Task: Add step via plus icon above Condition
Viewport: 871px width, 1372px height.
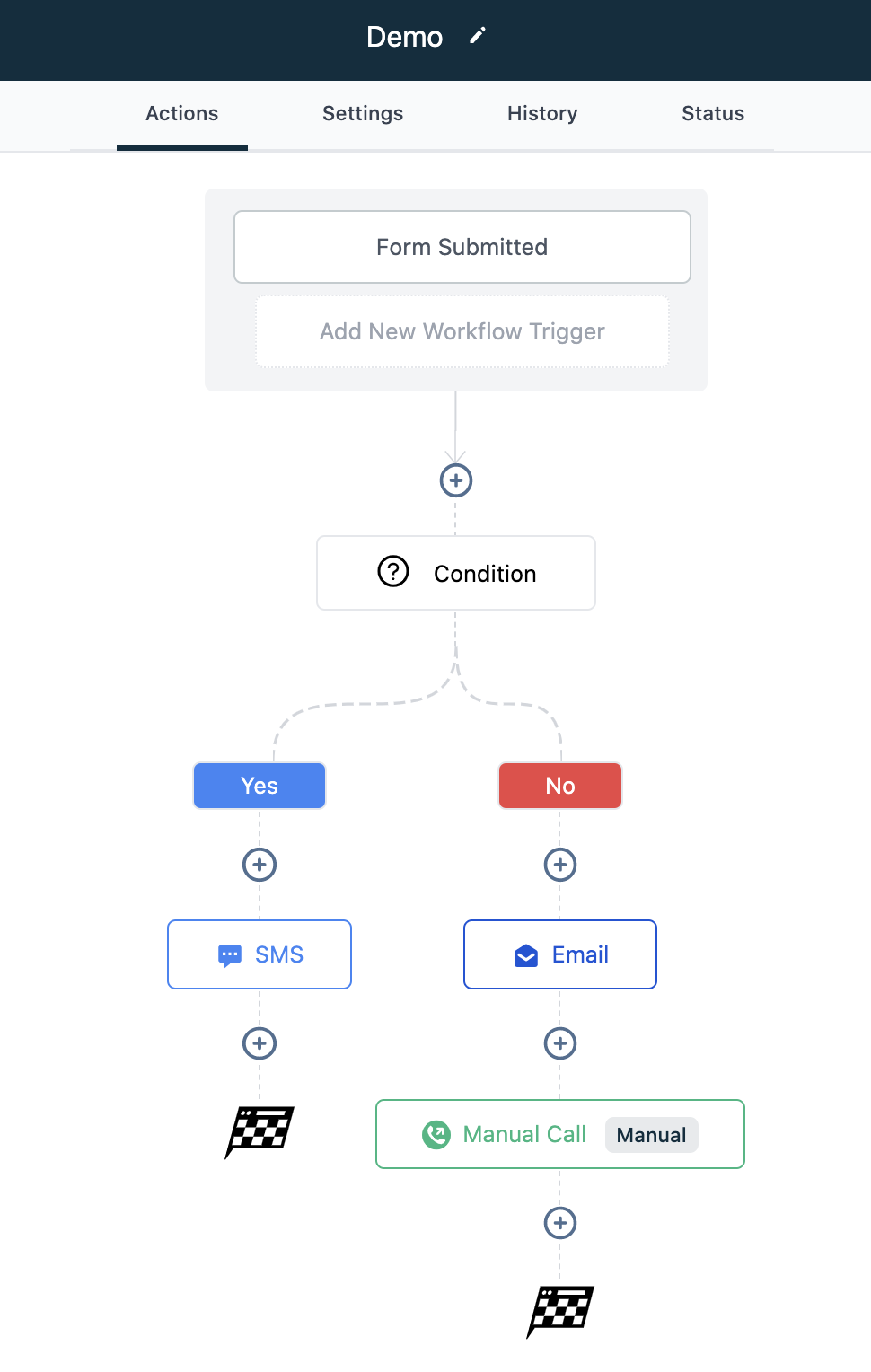Action: (456, 480)
